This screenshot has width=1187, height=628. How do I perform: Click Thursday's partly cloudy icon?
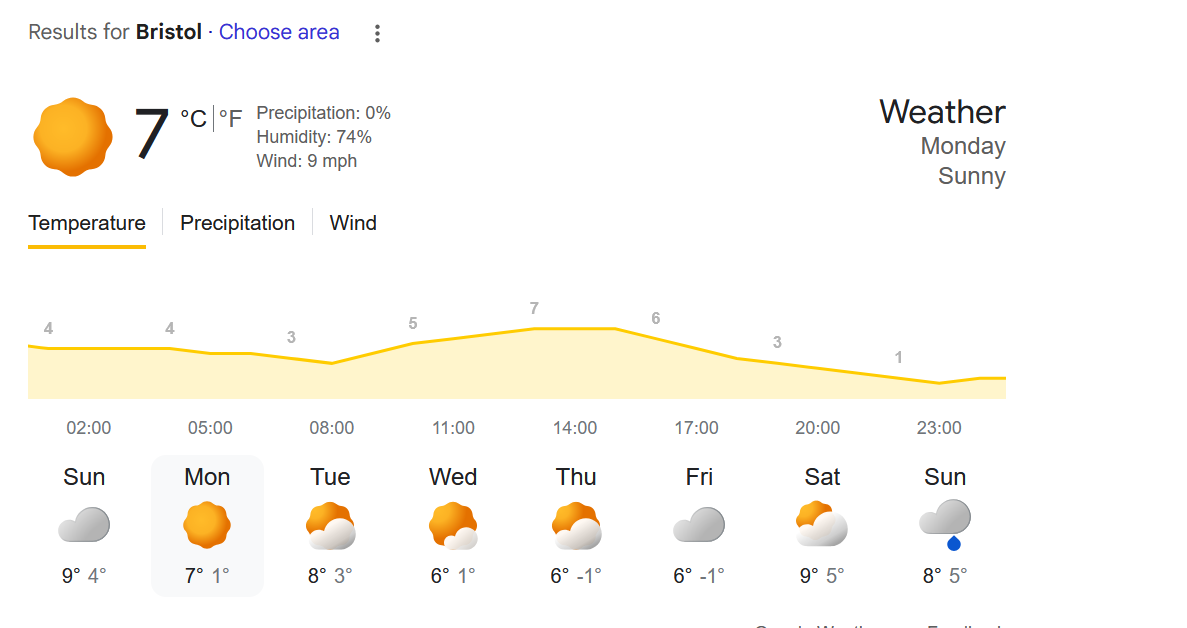[576, 526]
